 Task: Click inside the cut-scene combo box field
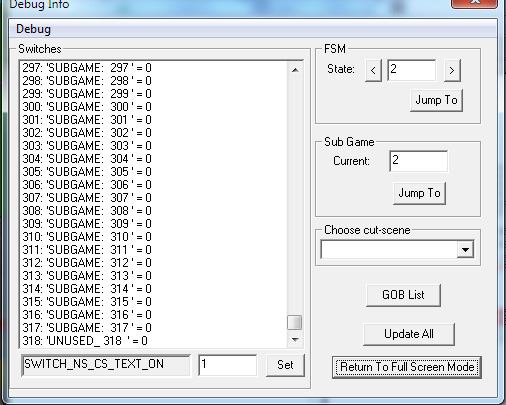tap(389, 249)
